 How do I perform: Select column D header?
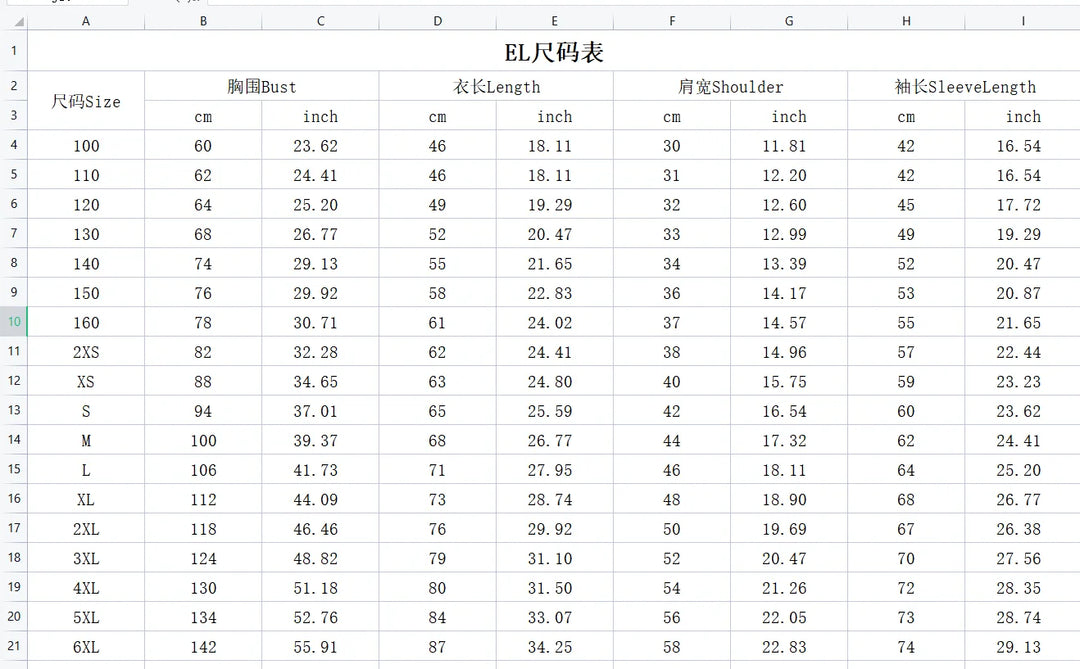[437, 21]
